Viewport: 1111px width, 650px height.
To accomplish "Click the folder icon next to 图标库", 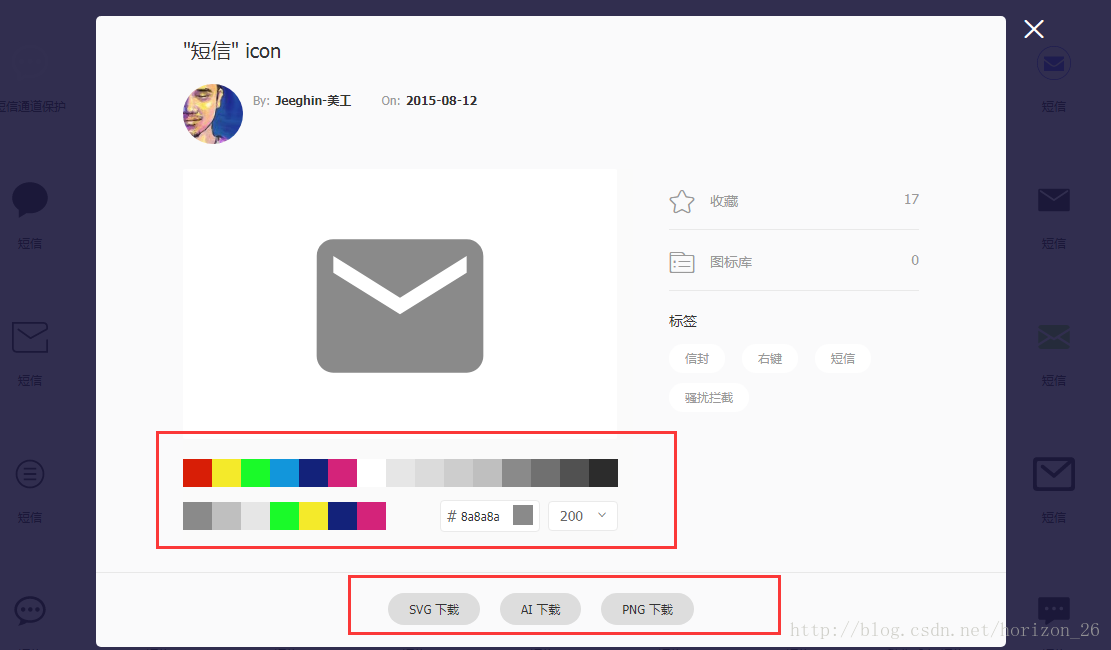I will tap(682, 262).
